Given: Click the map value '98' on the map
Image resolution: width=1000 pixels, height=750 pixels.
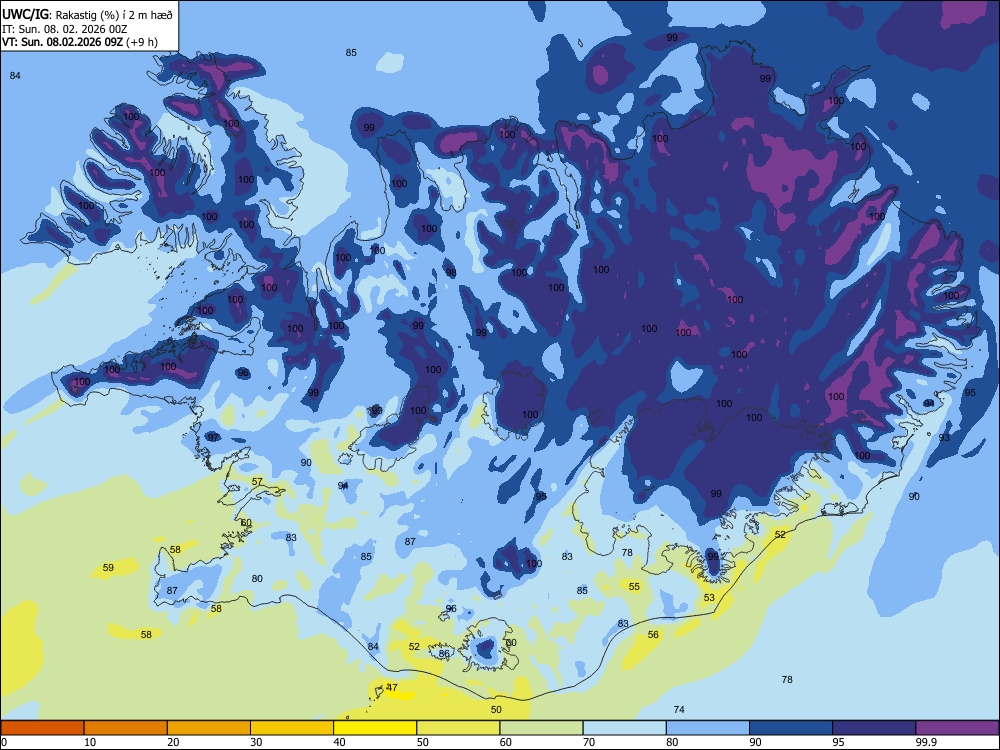Looking at the screenshot, I should (451, 273).
